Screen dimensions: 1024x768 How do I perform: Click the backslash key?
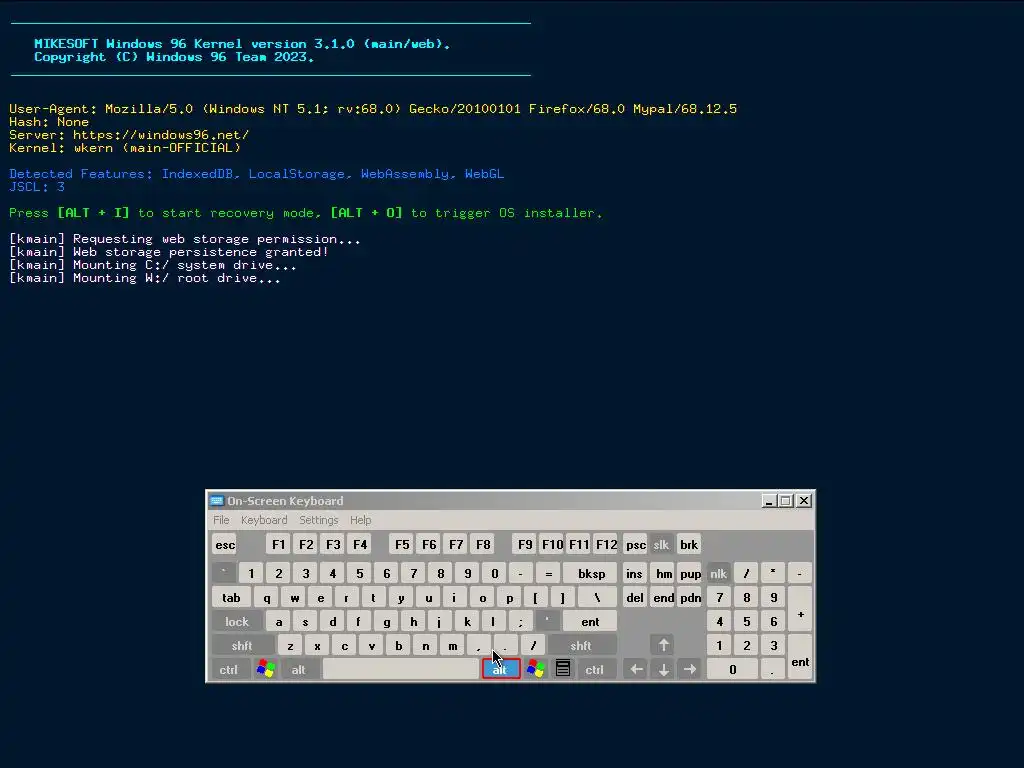coord(597,598)
